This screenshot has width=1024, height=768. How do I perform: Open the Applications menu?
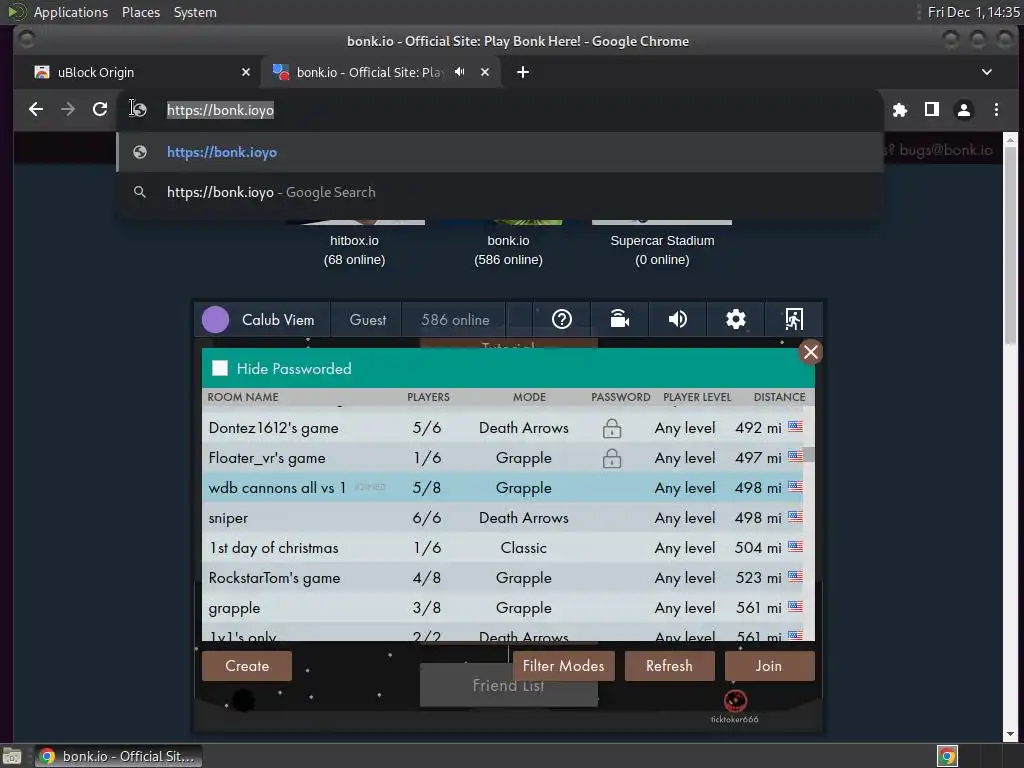pos(71,12)
